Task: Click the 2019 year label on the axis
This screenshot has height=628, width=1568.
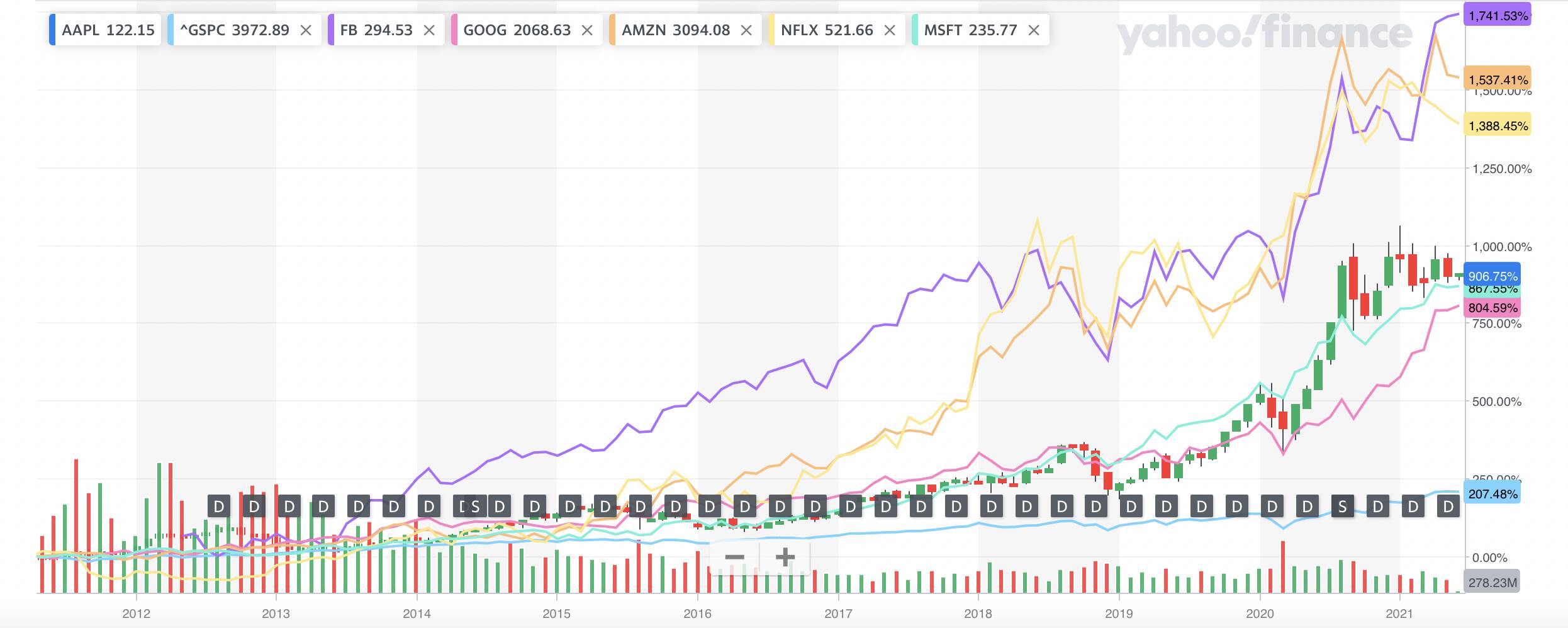Action: pyautogui.click(x=1119, y=614)
